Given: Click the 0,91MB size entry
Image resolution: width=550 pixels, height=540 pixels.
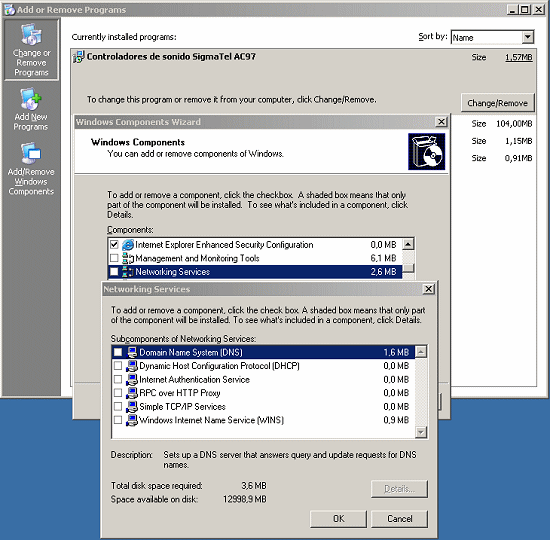Looking at the screenshot, I should click(x=519, y=158).
